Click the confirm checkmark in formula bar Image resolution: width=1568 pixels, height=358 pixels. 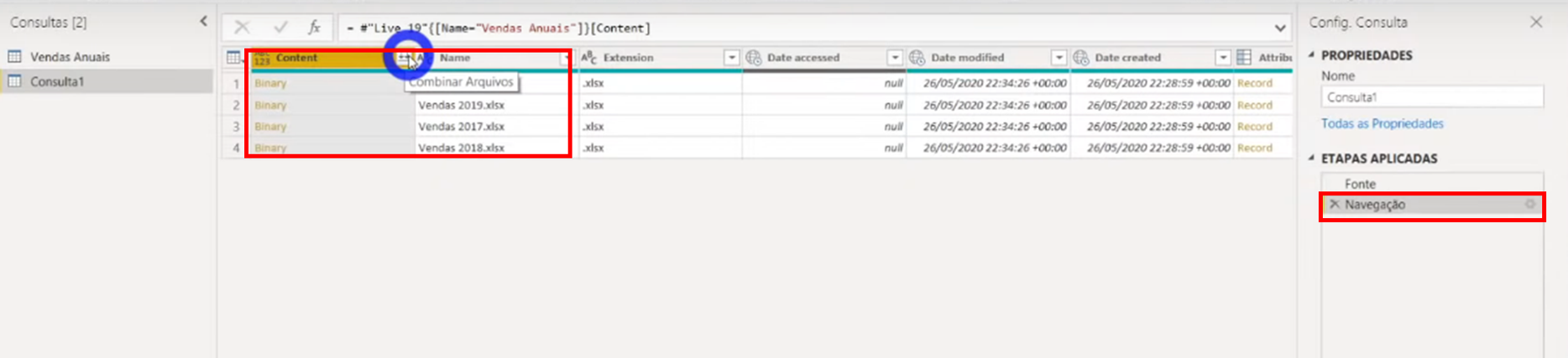tap(280, 28)
